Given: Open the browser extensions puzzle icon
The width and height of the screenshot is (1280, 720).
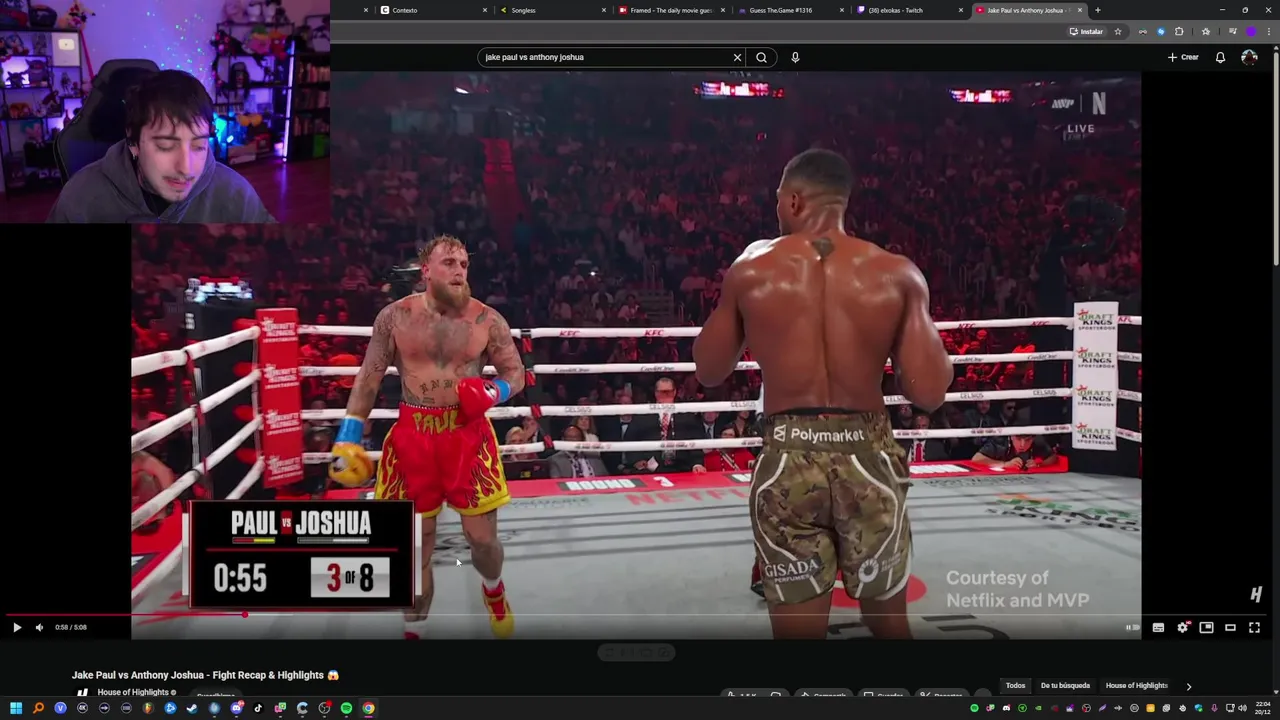Looking at the screenshot, I should (x=1179, y=31).
